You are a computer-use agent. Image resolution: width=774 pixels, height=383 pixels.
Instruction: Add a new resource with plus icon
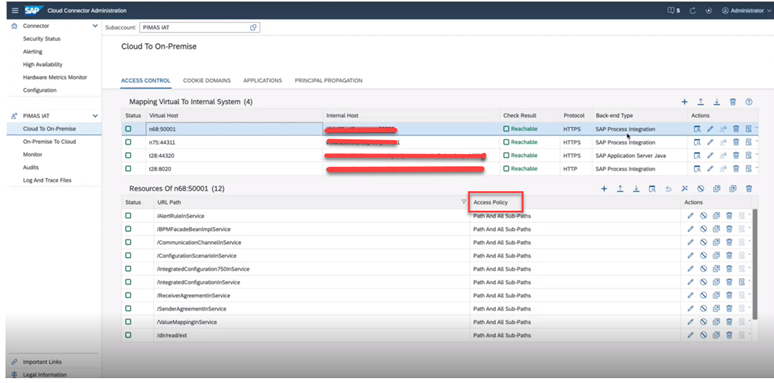[x=604, y=189]
